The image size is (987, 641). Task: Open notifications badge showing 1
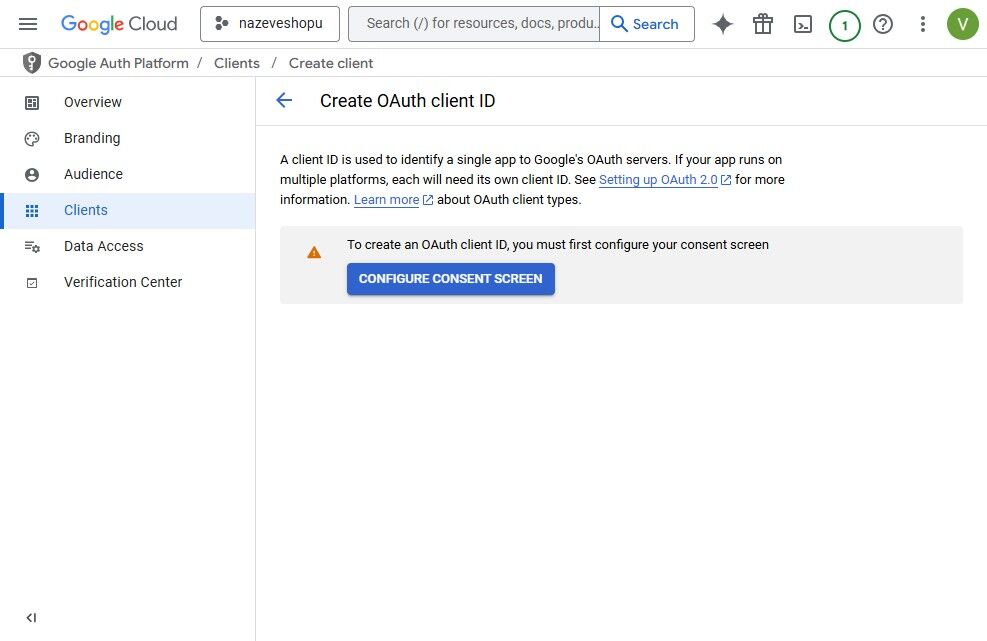coord(844,25)
